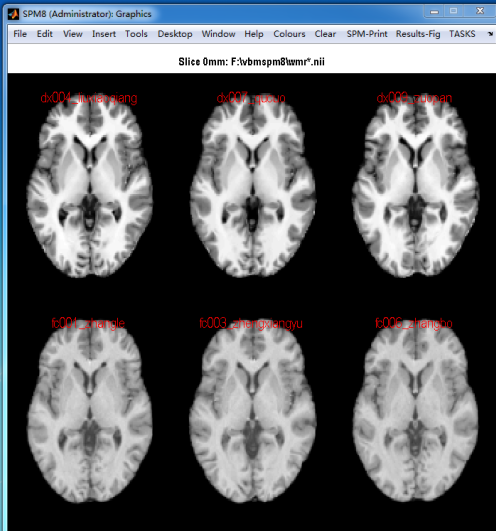Click the dock arrow icon beside TASKS
This screenshot has height=531, width=496.
(x=490, y=34)
